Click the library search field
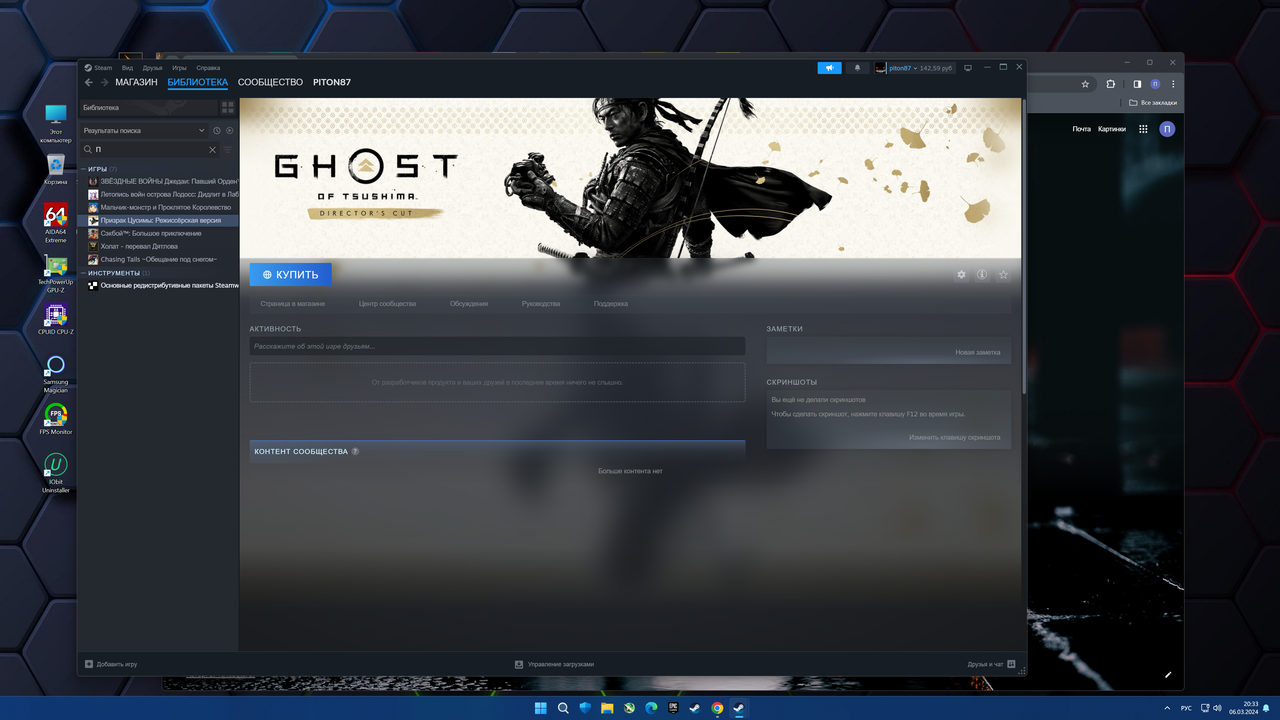Viewport: 1280px width, 720px height. [x=150, y=150]
